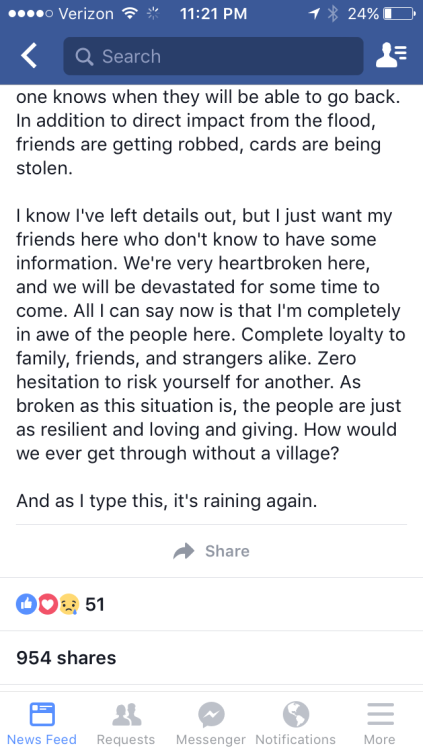View the 954 shares list

click(x=66, y=658)
